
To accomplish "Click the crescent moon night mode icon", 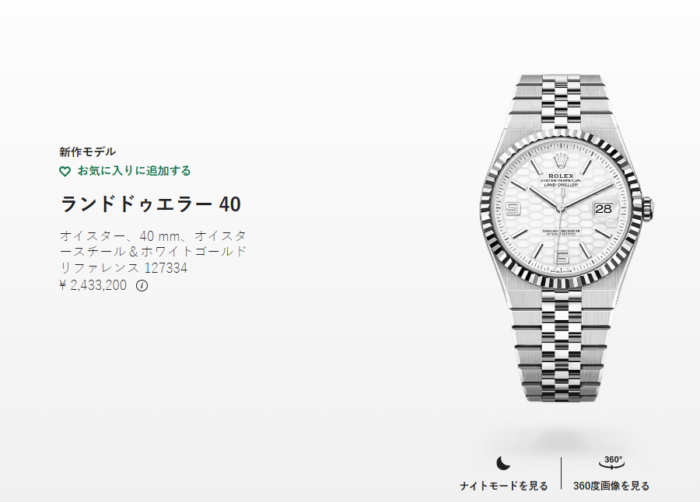I will pos(503,463).
